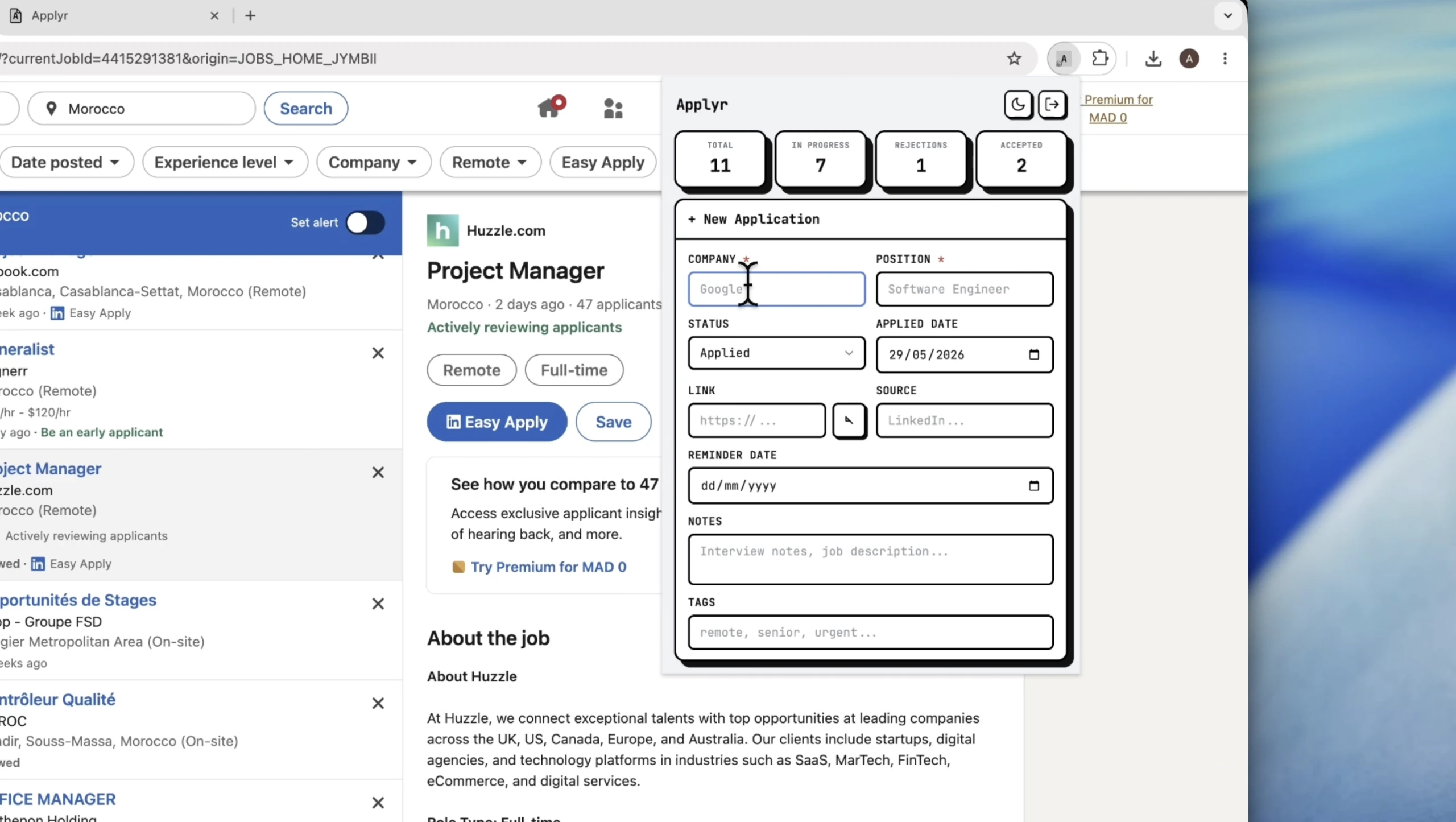Viewport: 1456px width, 822px height.
Task: Click the Search button
Action: tap(306, 108)
